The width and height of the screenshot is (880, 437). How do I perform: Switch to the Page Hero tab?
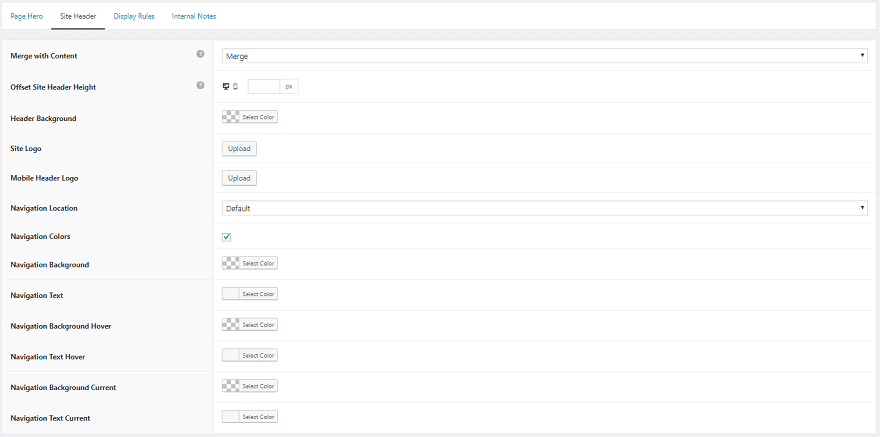pyautogui.click(x=27, y=16)
